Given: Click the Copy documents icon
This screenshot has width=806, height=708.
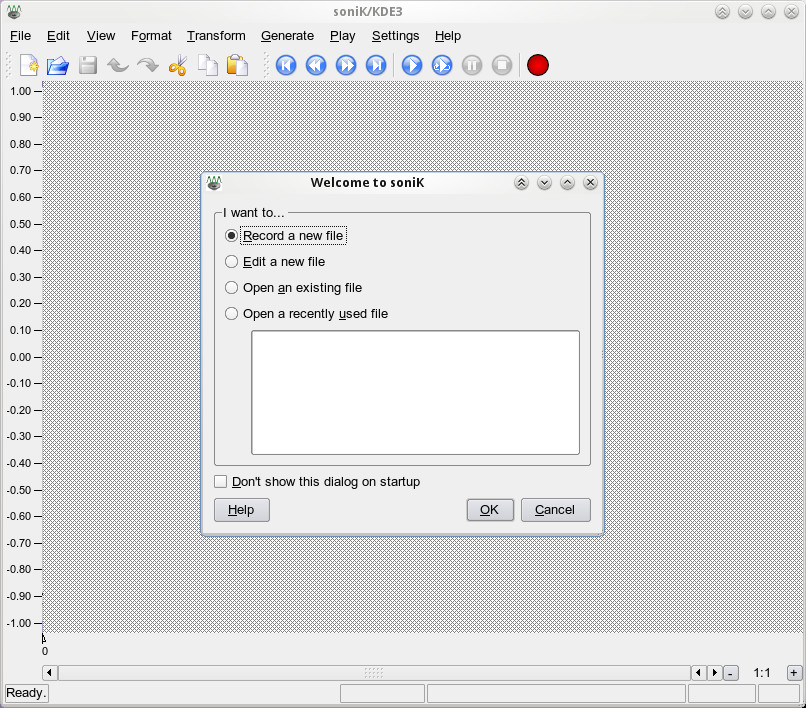Looking at the screenshot, I should click(208, 65).
